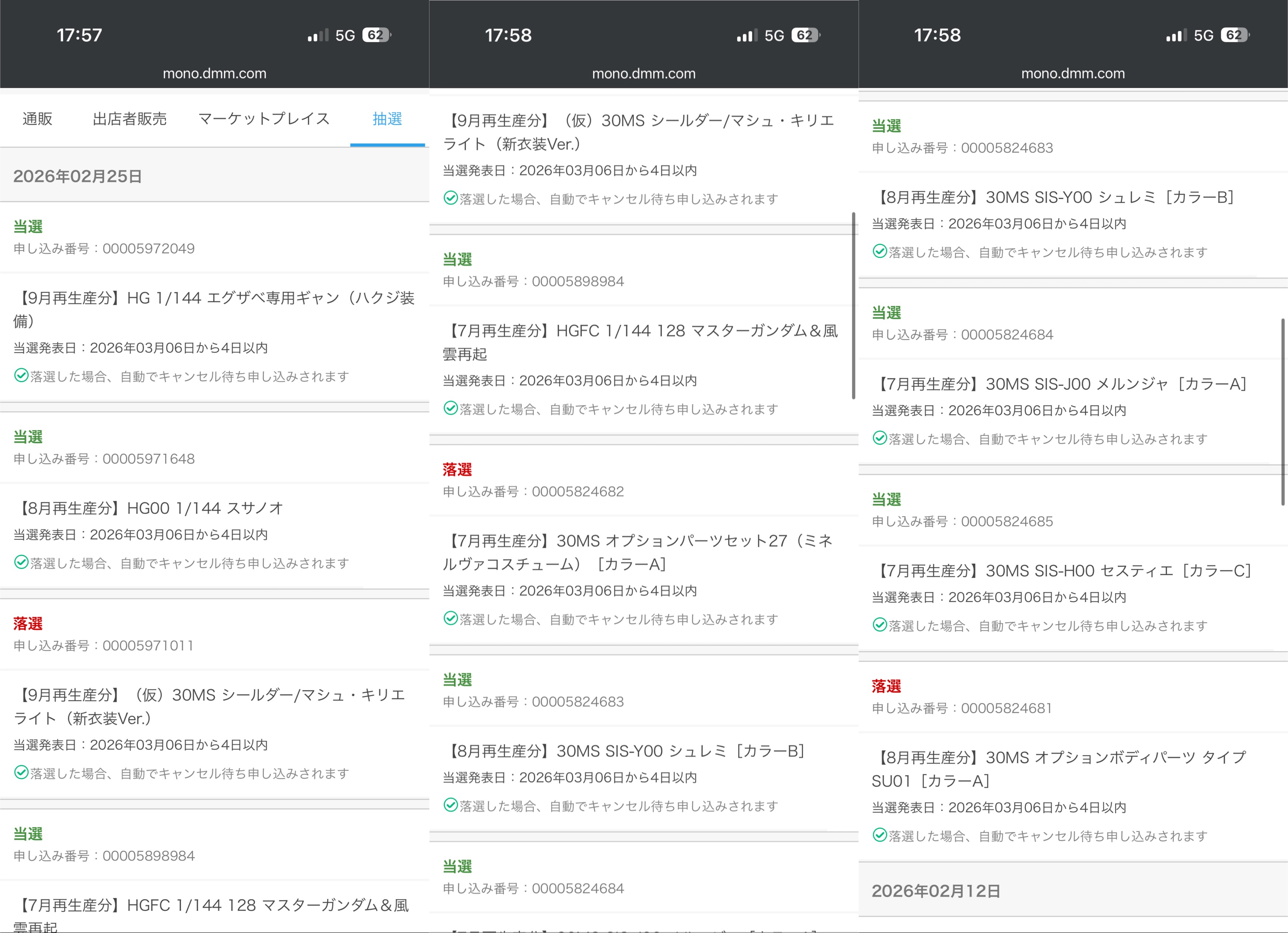1288x933 pixels.
Task: Tap the 2026年02月12日 date header
Action: (x=936, y=891)
